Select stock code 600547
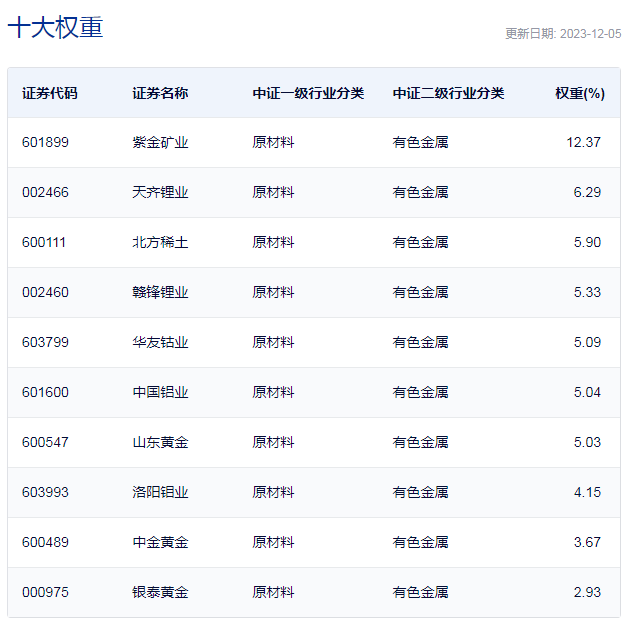 tap(45, 442)
